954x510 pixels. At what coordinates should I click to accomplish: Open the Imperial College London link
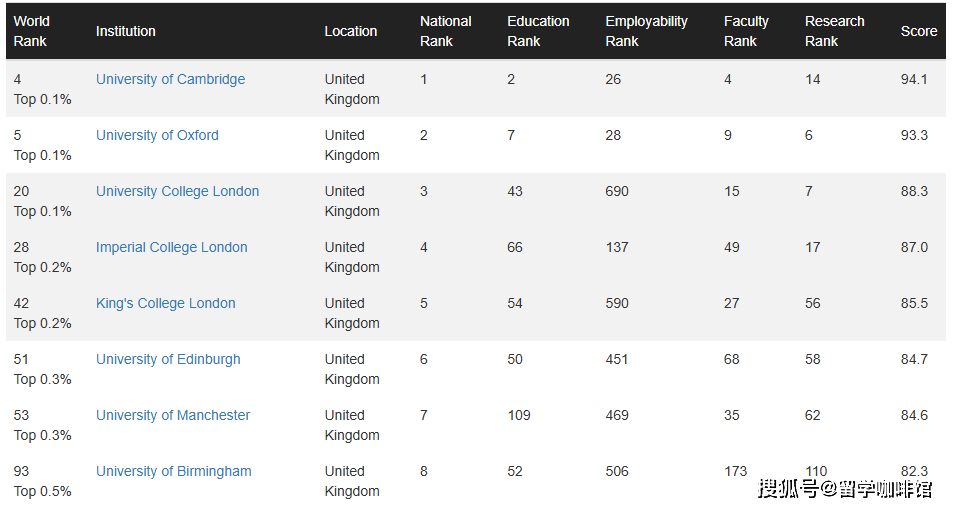pos(171,247)
